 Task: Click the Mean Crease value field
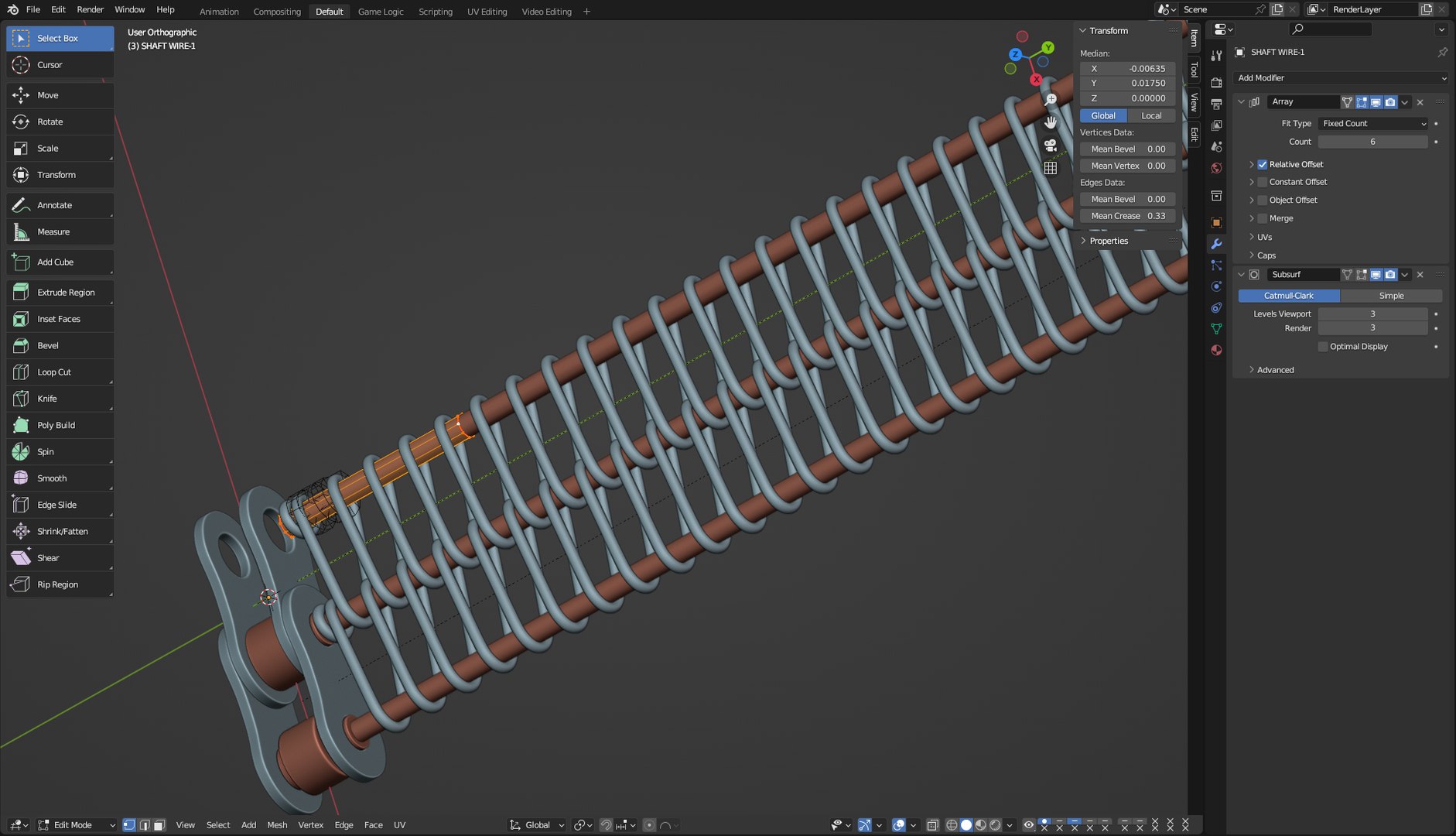1127,216
